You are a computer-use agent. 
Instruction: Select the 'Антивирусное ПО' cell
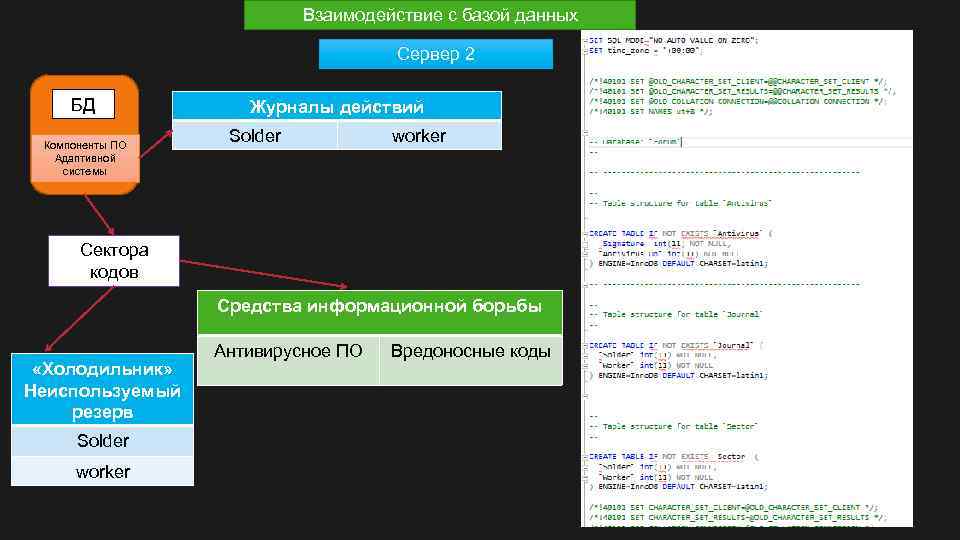coord(288,359)
